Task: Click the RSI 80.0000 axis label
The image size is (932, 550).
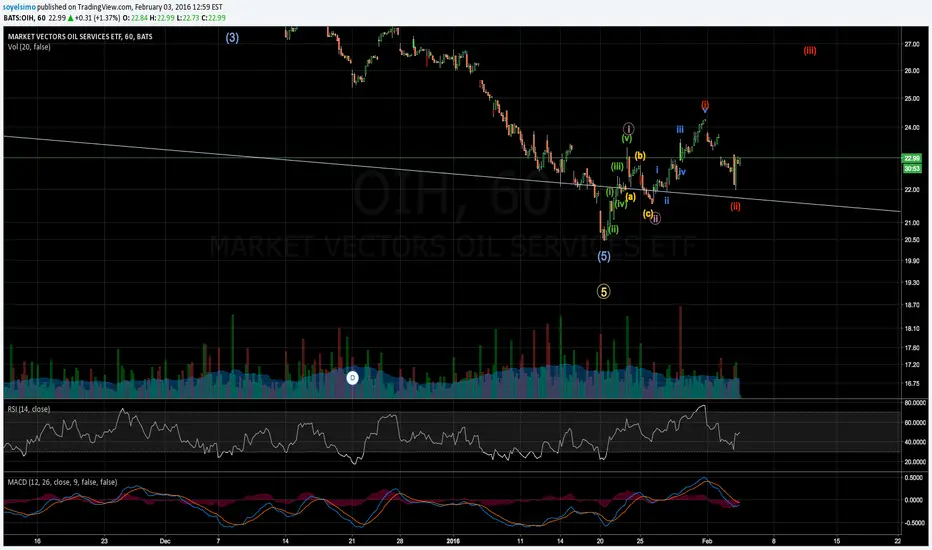Action: pyautogui.click(x=915, y=403)
